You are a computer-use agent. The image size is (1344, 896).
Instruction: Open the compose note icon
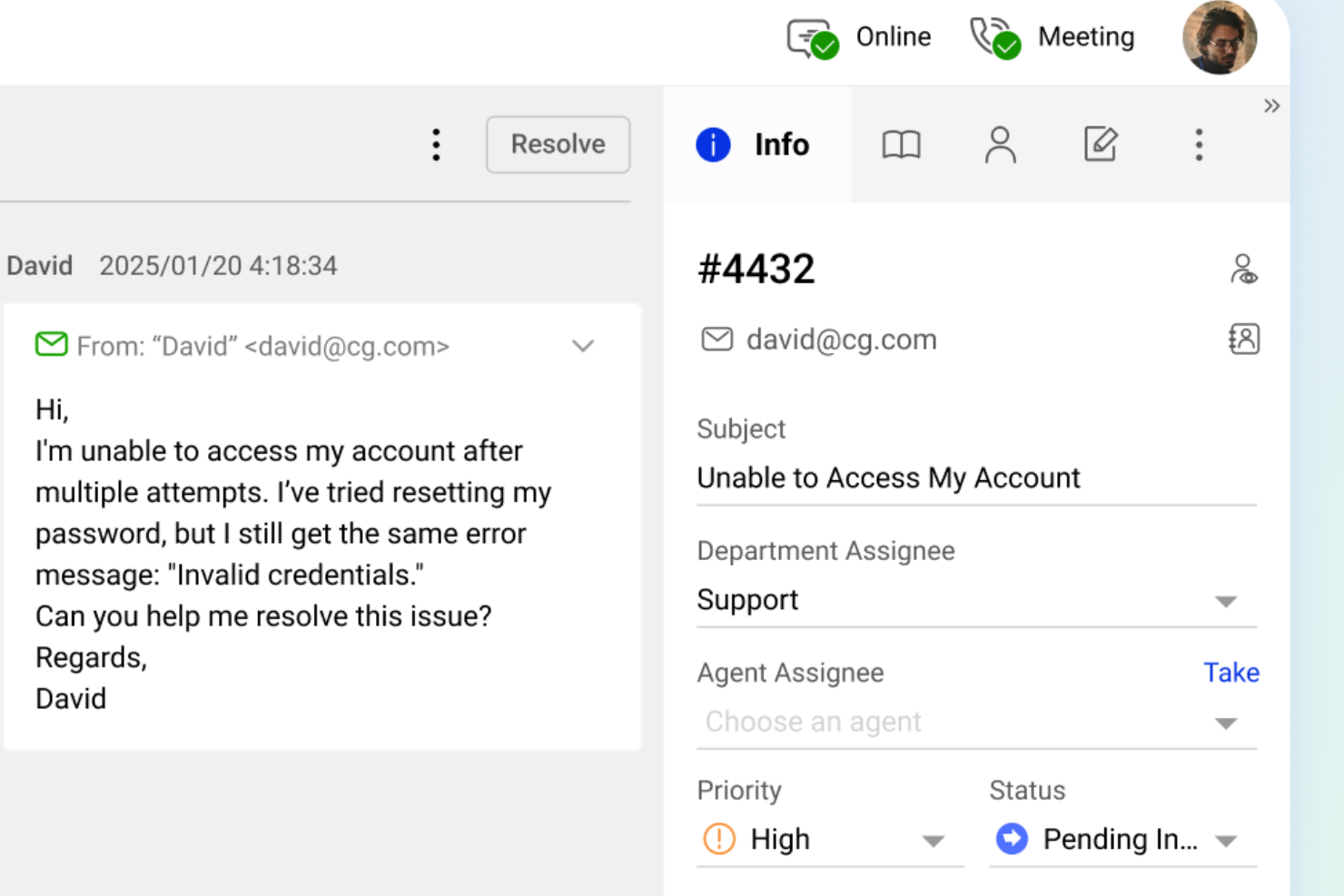(x=1101, y=143)
